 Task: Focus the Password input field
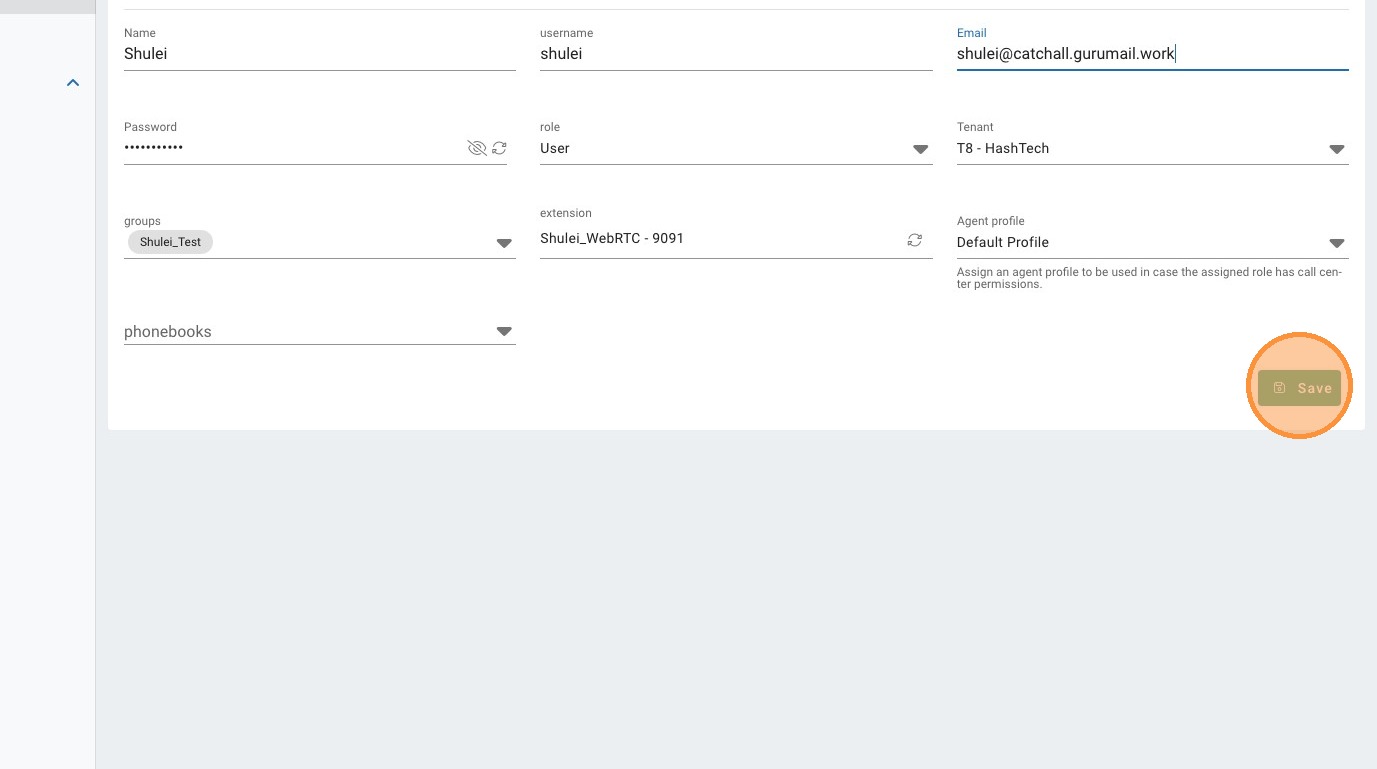290,148
